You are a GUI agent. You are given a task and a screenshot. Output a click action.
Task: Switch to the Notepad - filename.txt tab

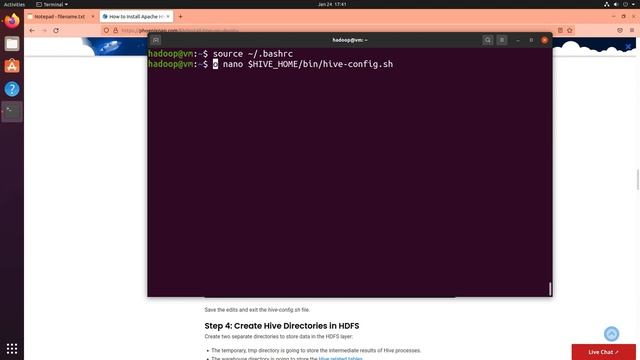tap(60, 17)
